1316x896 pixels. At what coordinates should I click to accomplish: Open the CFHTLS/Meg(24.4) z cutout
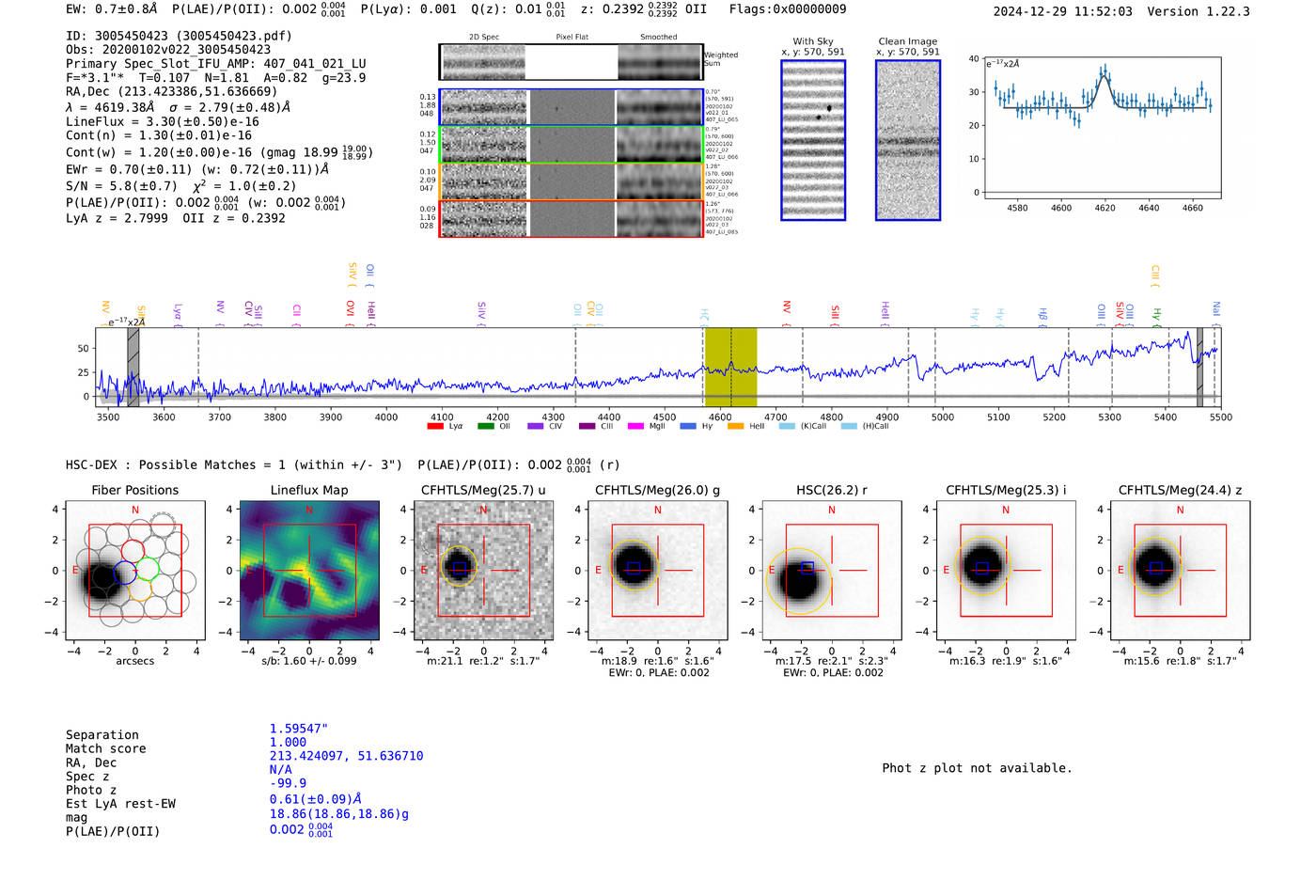[x=1180, y=570]
